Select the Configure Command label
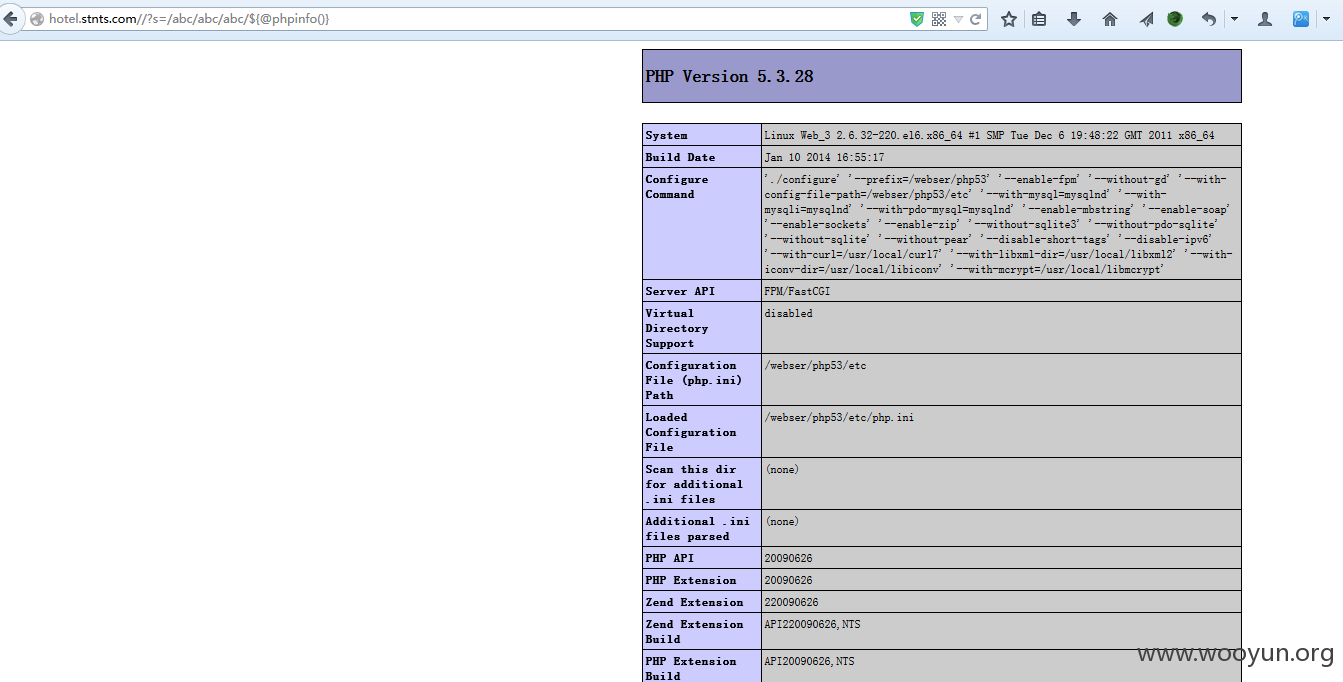1343x682 pixels. pos(702,224)
